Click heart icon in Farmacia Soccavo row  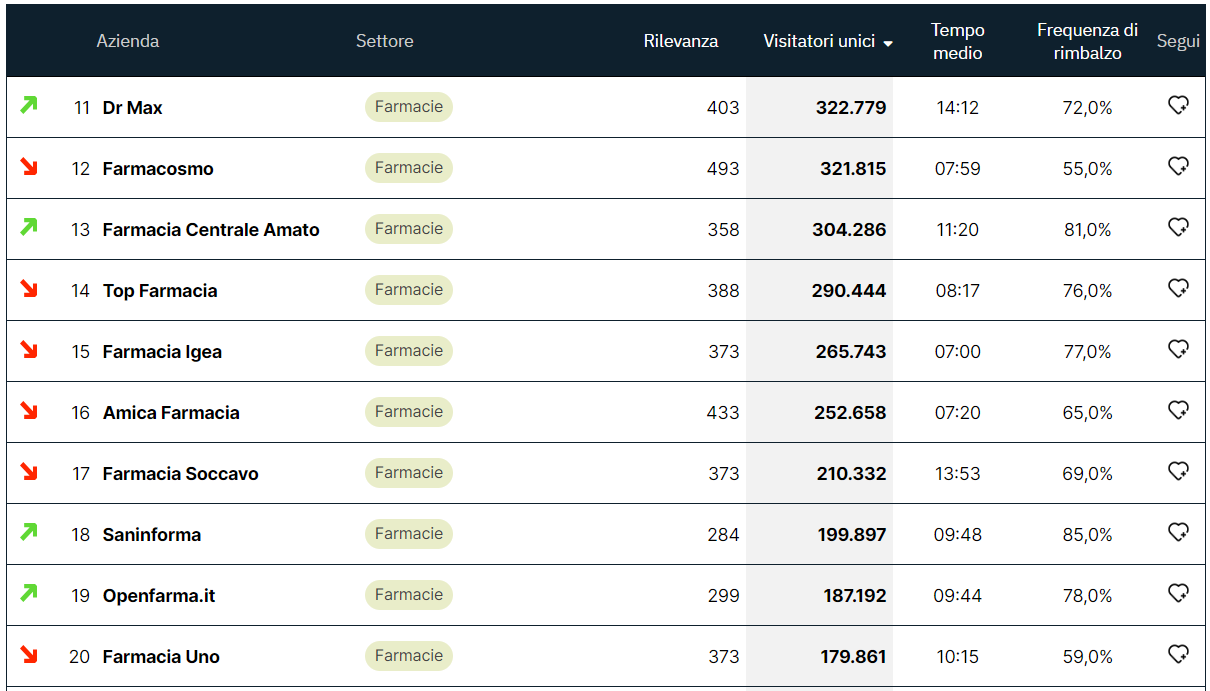click(1178, 471)
